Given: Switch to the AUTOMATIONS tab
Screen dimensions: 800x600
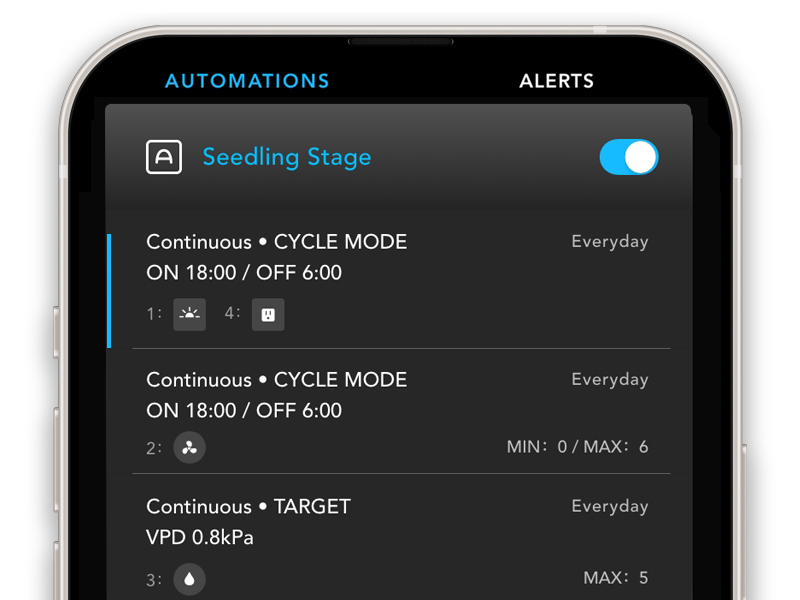Looking at the screenshot, I should (x=247, y=81).
